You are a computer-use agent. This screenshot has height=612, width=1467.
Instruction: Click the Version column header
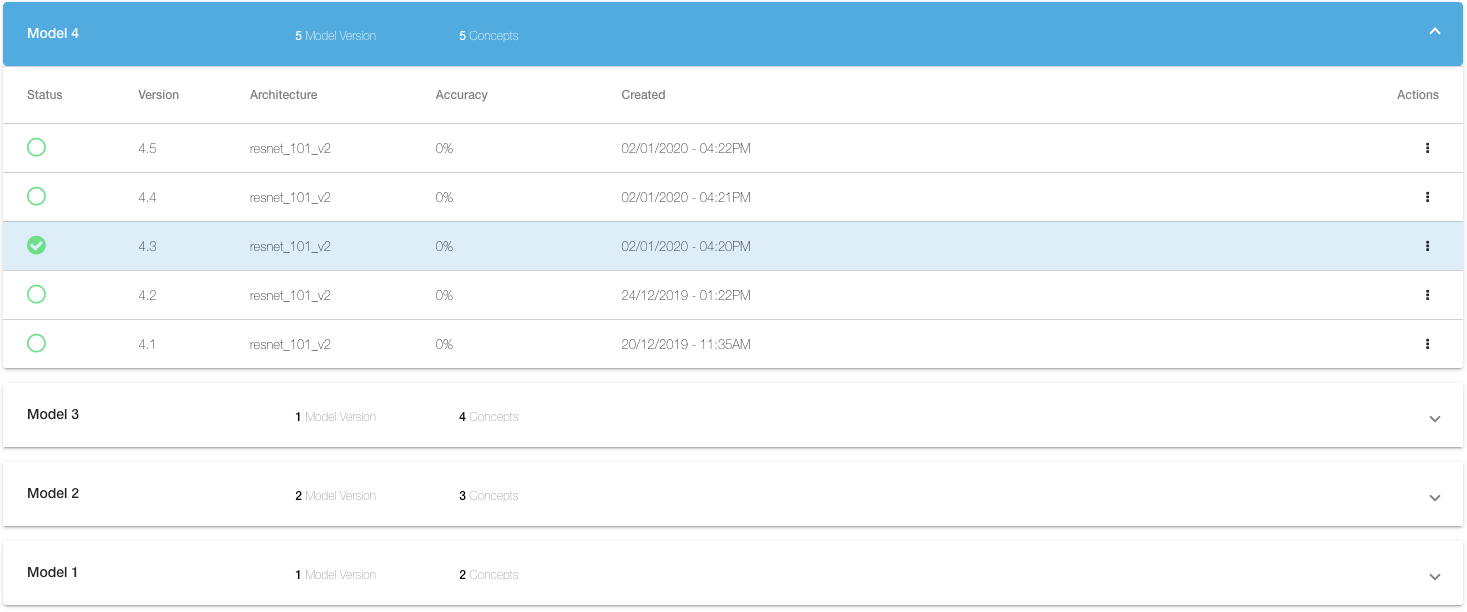pyautogui.click(x=158, y=95)
